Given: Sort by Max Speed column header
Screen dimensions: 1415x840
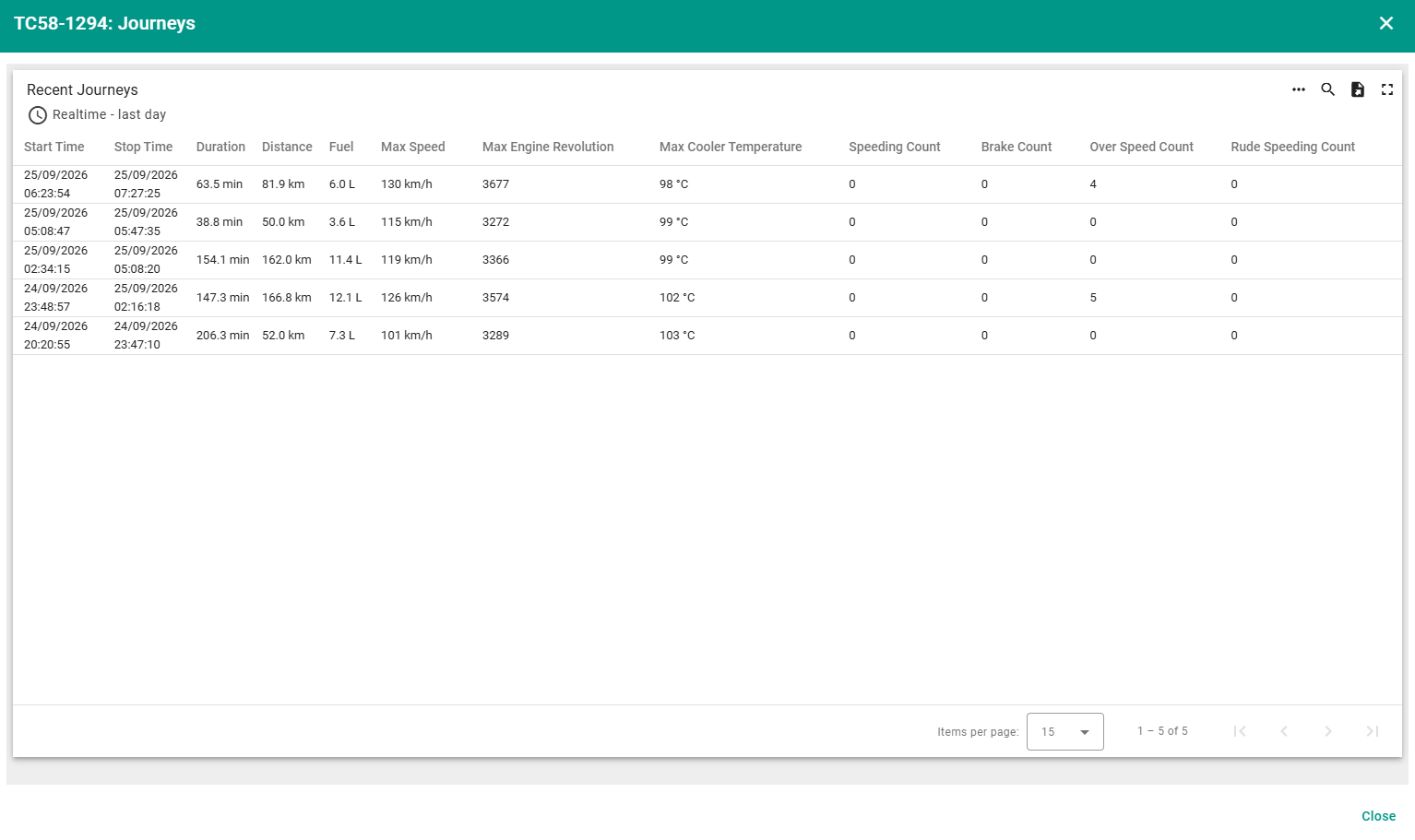Looking at the screenshot, I should [x=413, y=147].
